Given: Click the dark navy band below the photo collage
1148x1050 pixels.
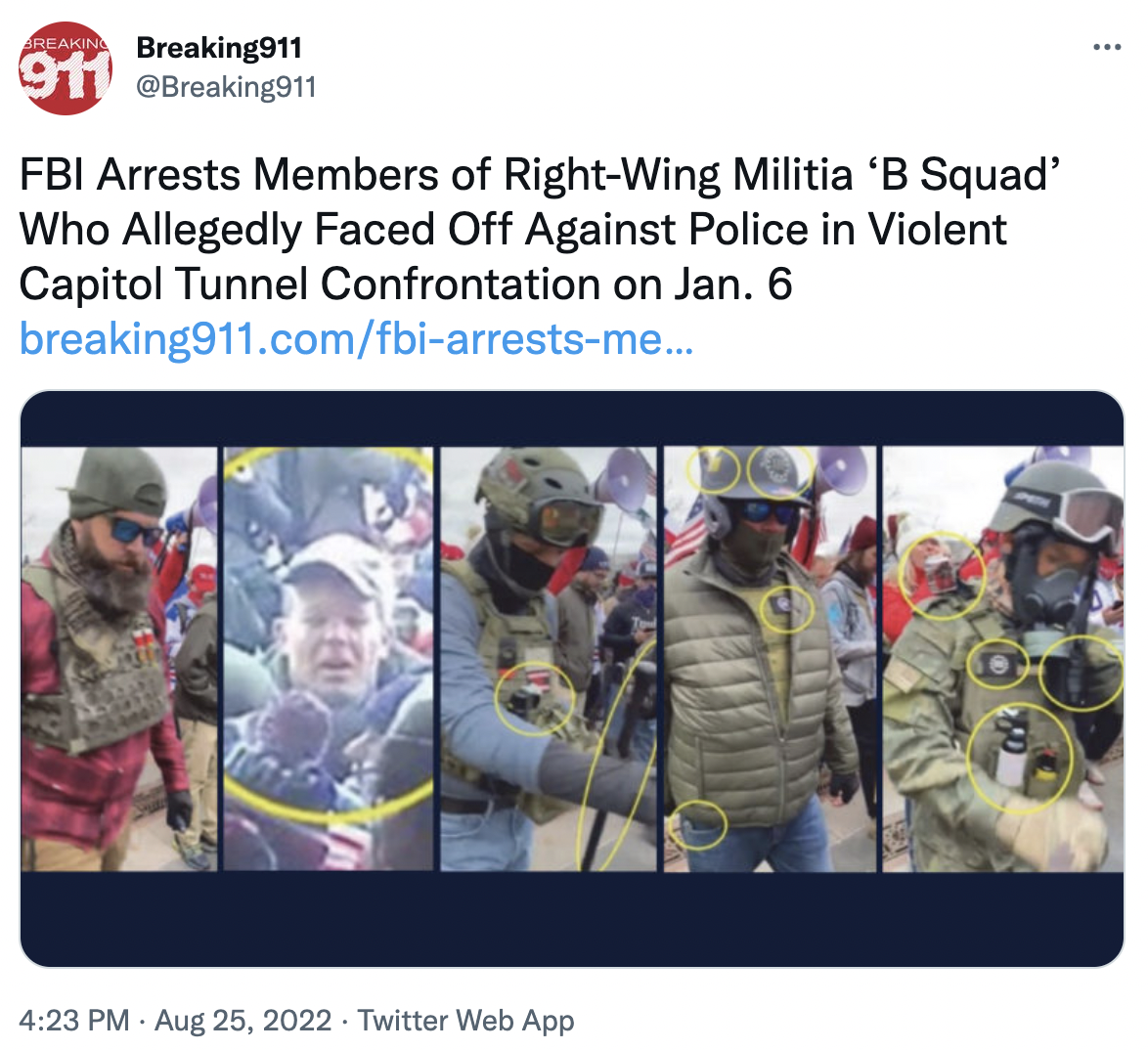Looking at the screenshot, I should (572, 919).
